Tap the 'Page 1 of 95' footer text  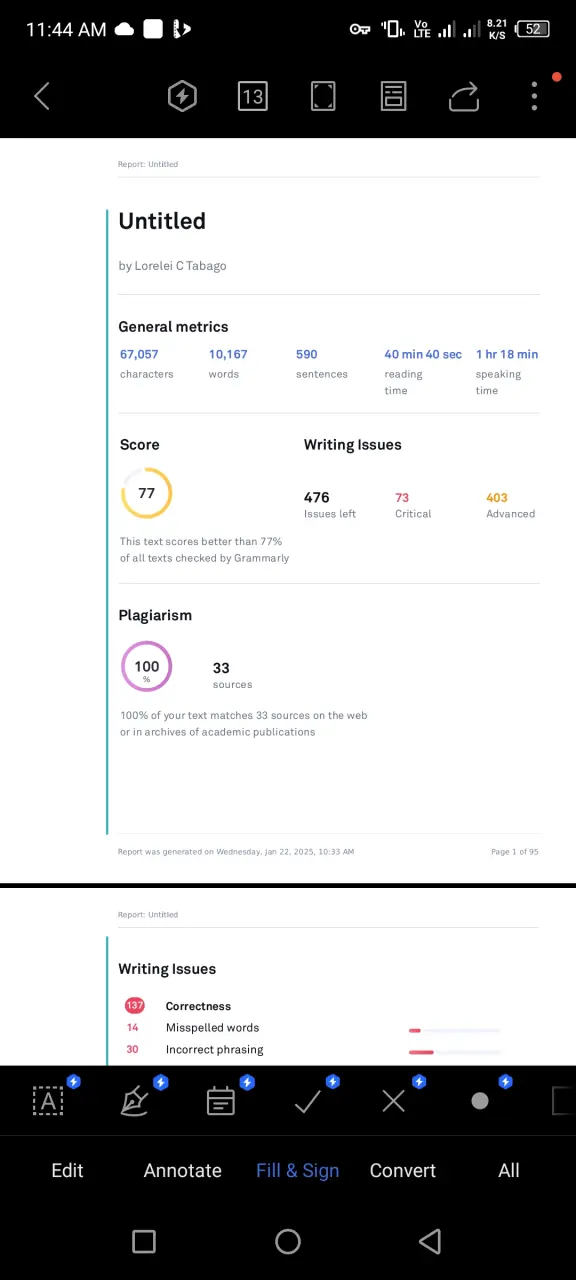coord(515,852)
